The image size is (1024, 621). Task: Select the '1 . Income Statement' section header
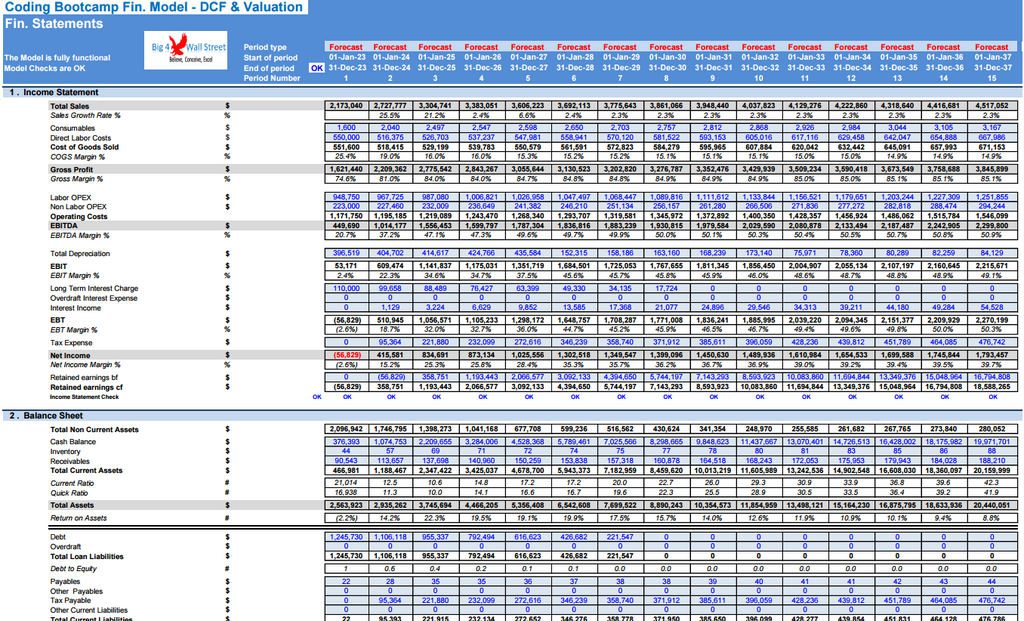[54, 92]
